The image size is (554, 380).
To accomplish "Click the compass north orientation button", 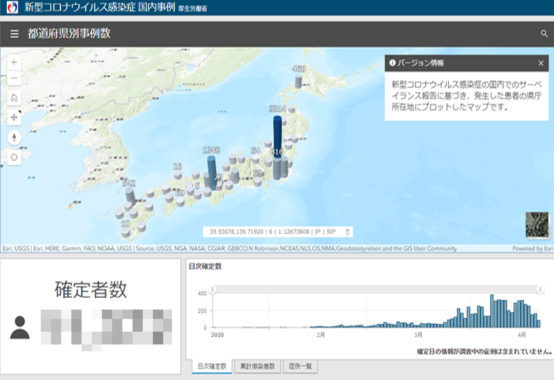I will coord(14,137).
